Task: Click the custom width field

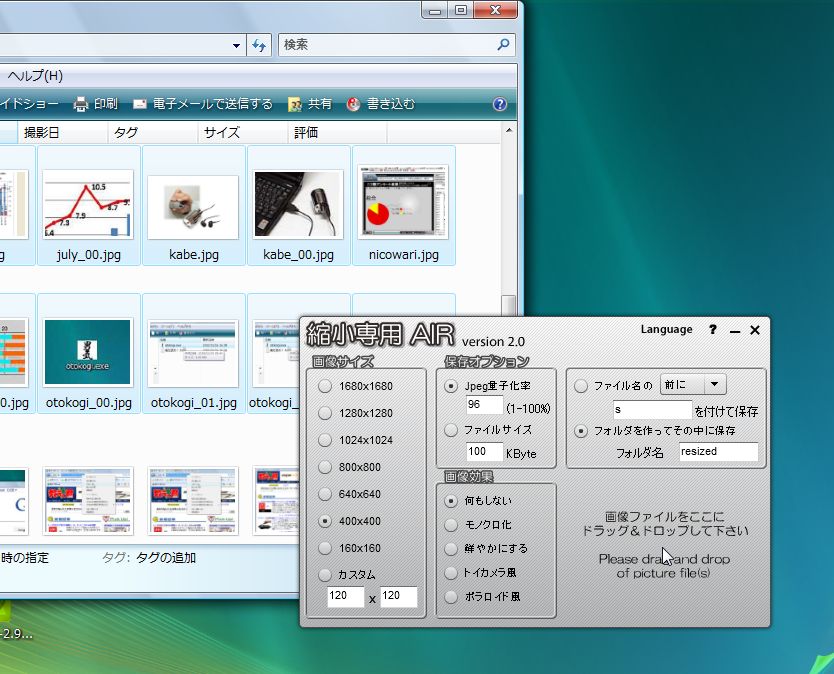Action: pyautogui.click(x=345, y=596)
